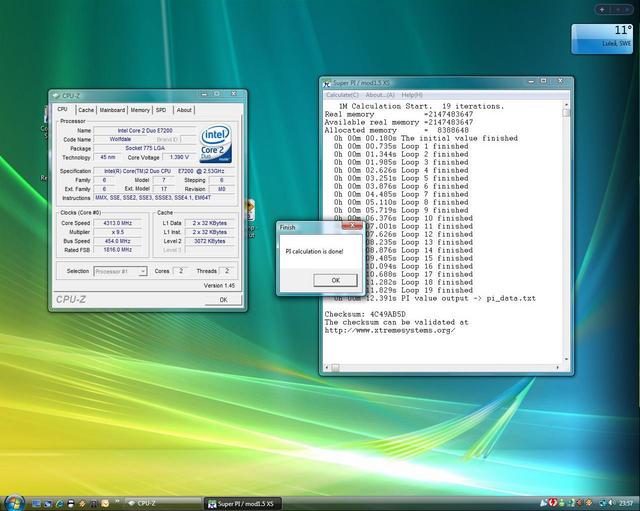640x511 pixels.
Task: Click the L1 Data value '2 x 32 KBytes'
Action: (210, 223)
